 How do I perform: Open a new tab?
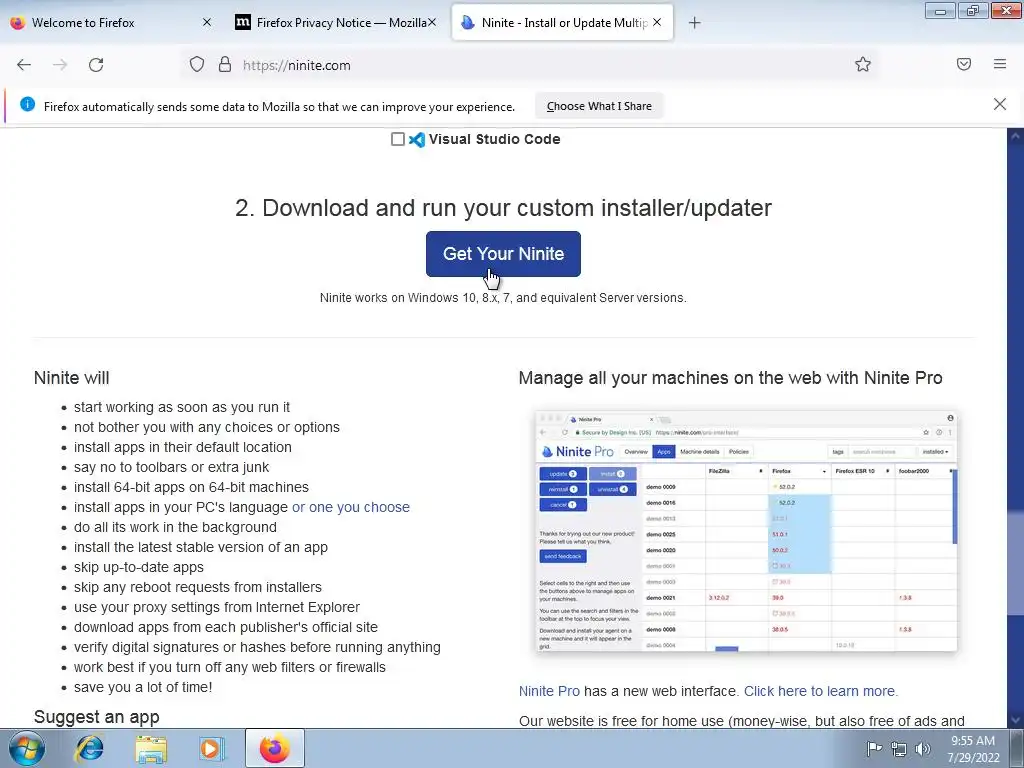[694, 23]
